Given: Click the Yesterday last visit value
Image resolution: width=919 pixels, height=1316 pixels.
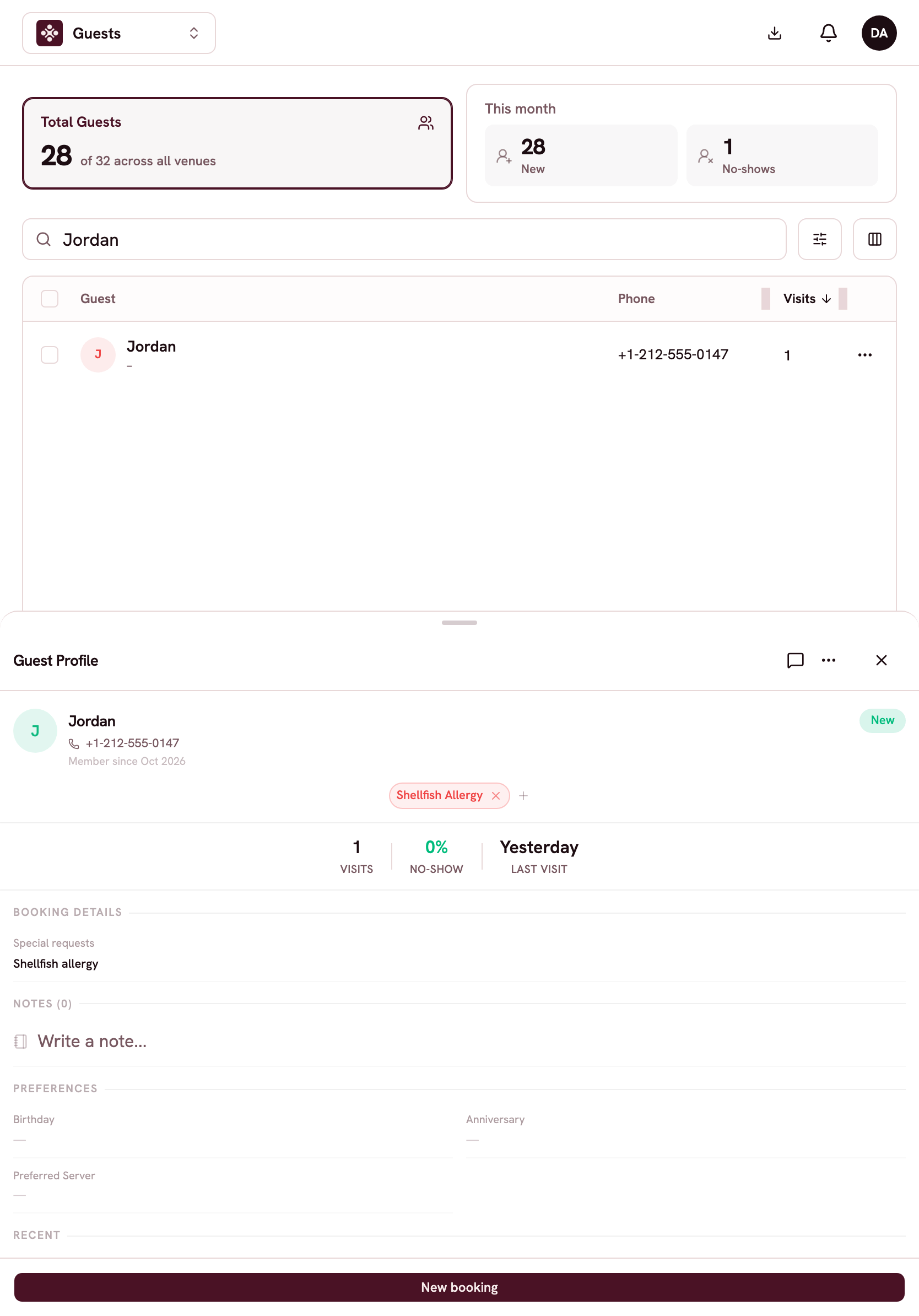Looking at the screenshot, I should pyautogui.click(x=539, y=848).
